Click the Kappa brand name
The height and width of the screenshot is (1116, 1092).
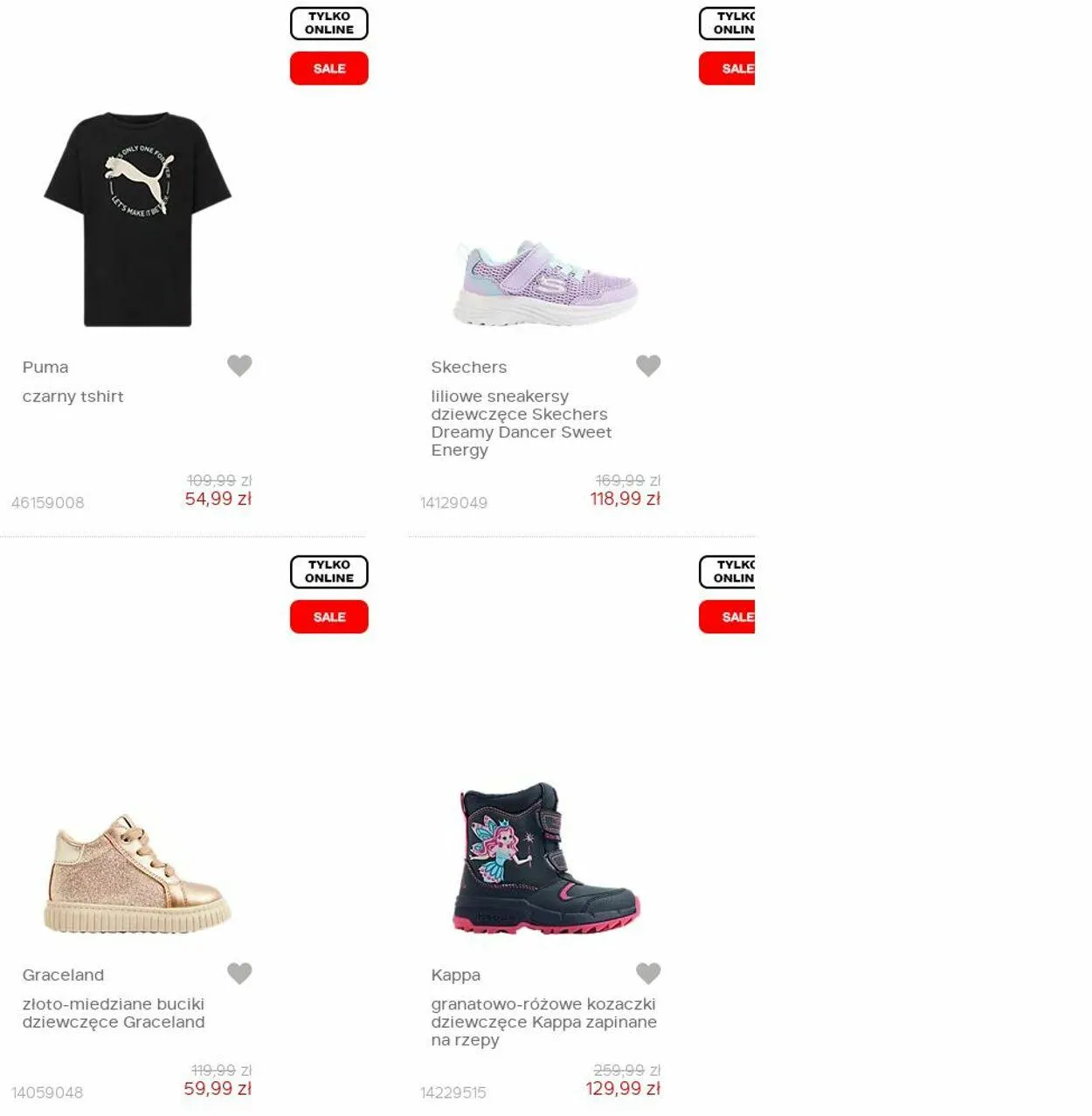coord(456,975)
